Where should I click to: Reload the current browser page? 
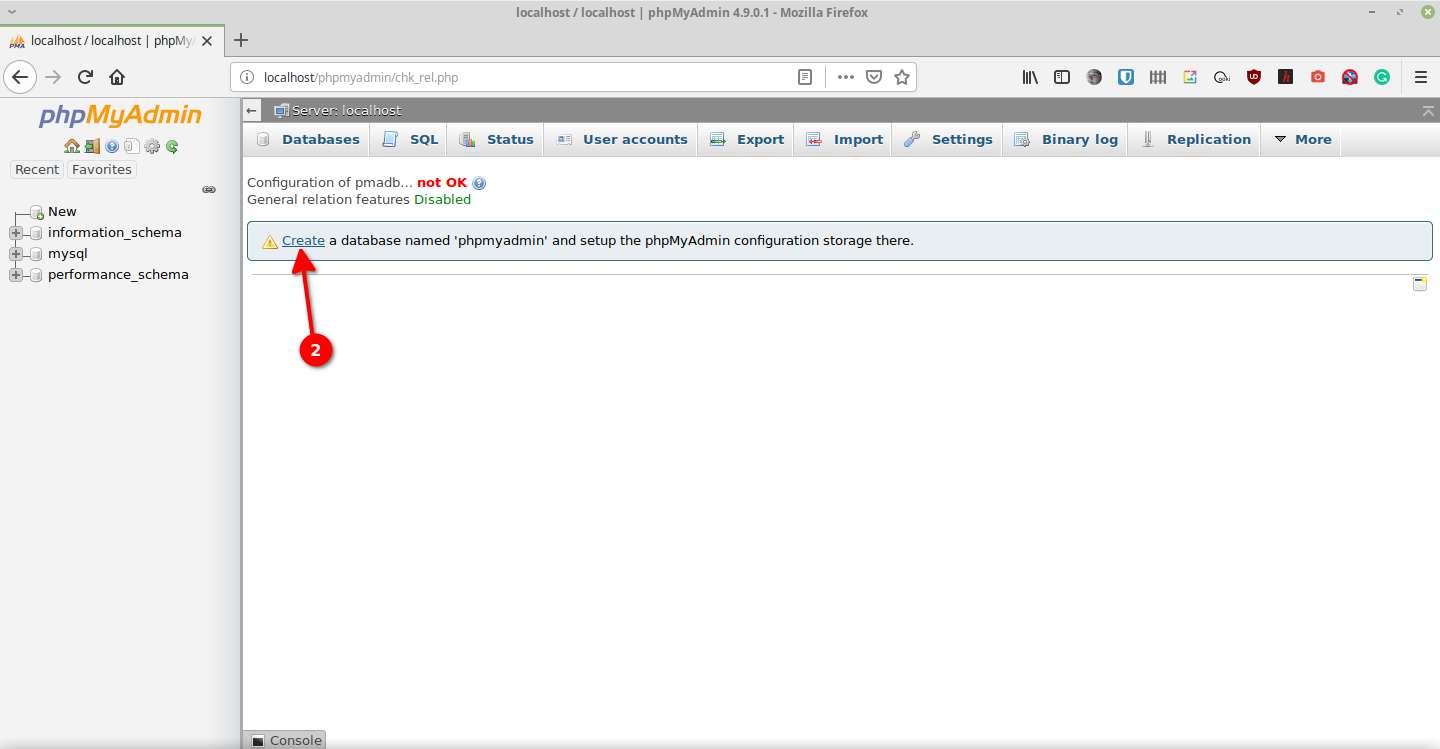click(86, 77)
